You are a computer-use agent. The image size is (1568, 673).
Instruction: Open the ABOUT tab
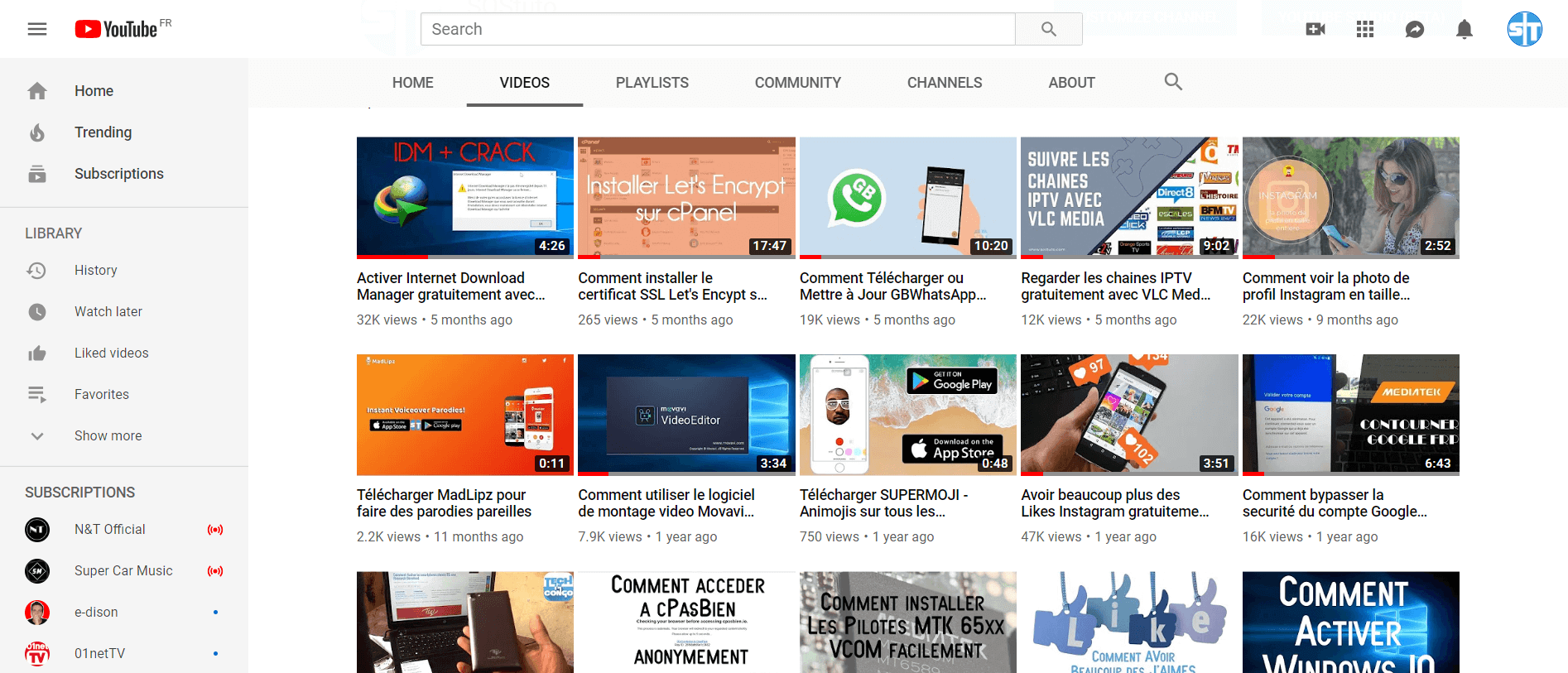pos(1072,83)
